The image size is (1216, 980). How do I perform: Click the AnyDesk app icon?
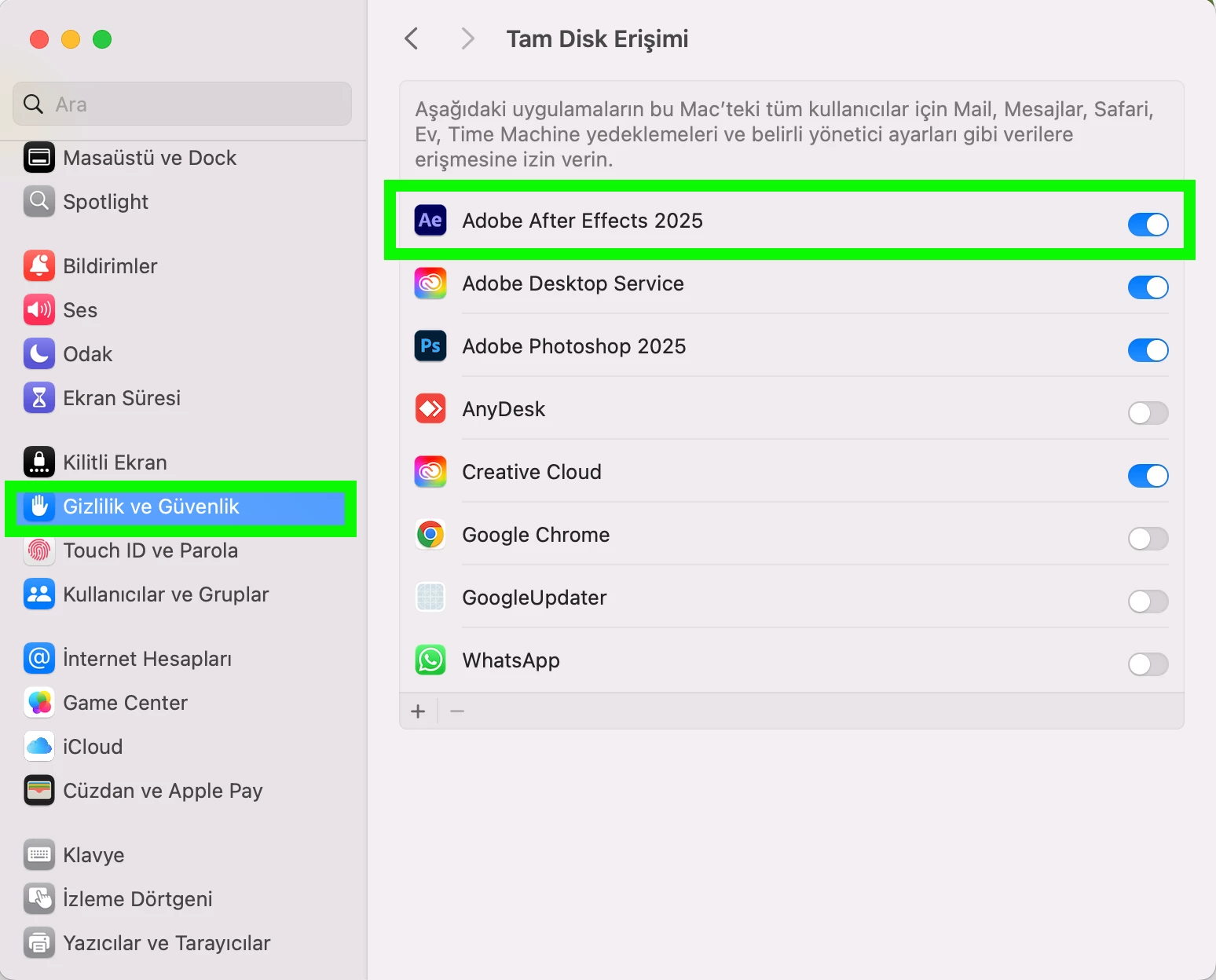(430, 409)
